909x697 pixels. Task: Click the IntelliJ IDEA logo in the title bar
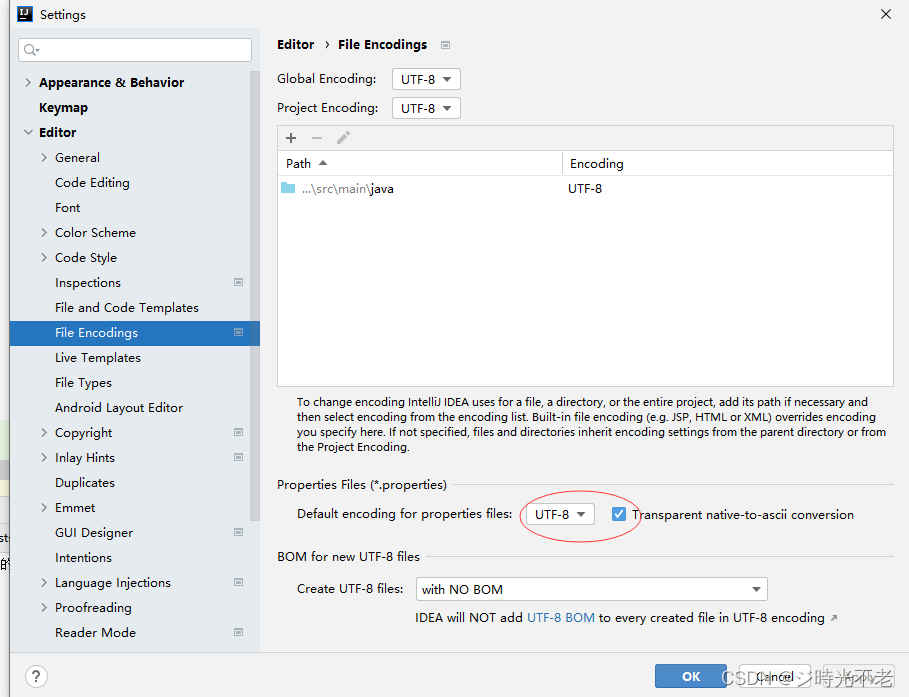pos(25,14)
